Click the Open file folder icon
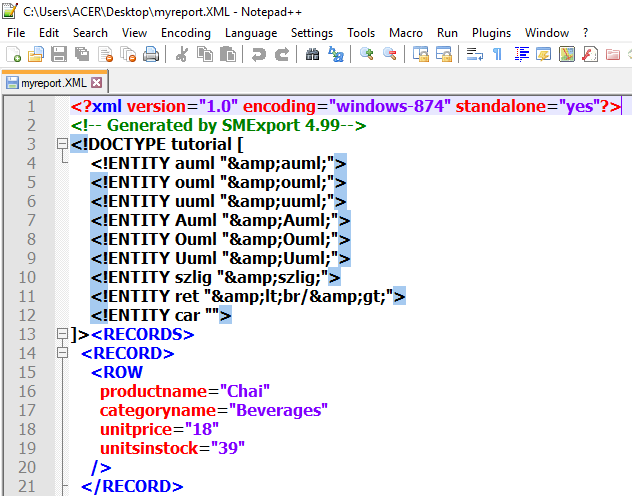632x496 pixels. tap(36, 54)
